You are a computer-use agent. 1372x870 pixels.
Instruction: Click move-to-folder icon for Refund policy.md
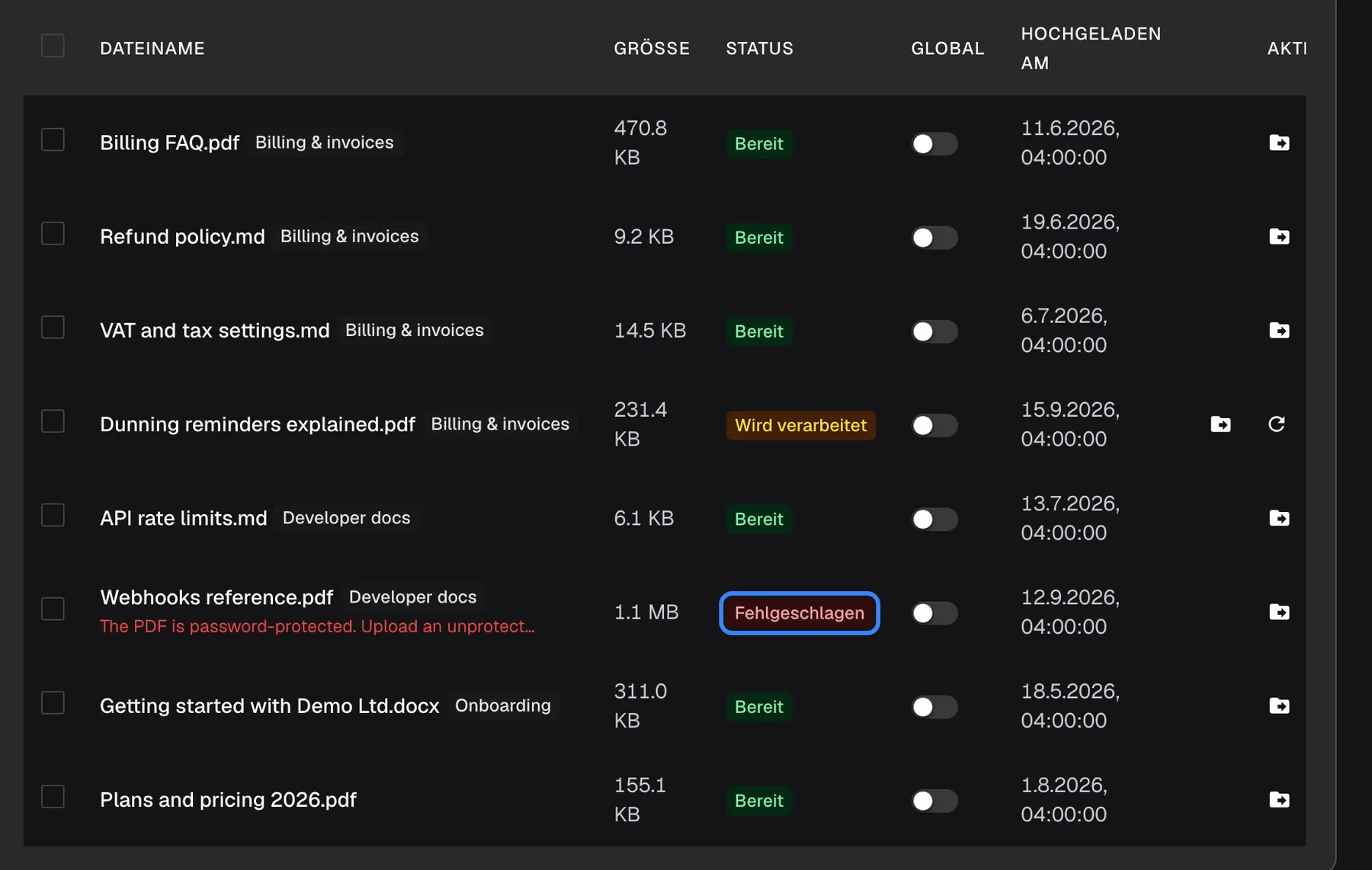1279,236
